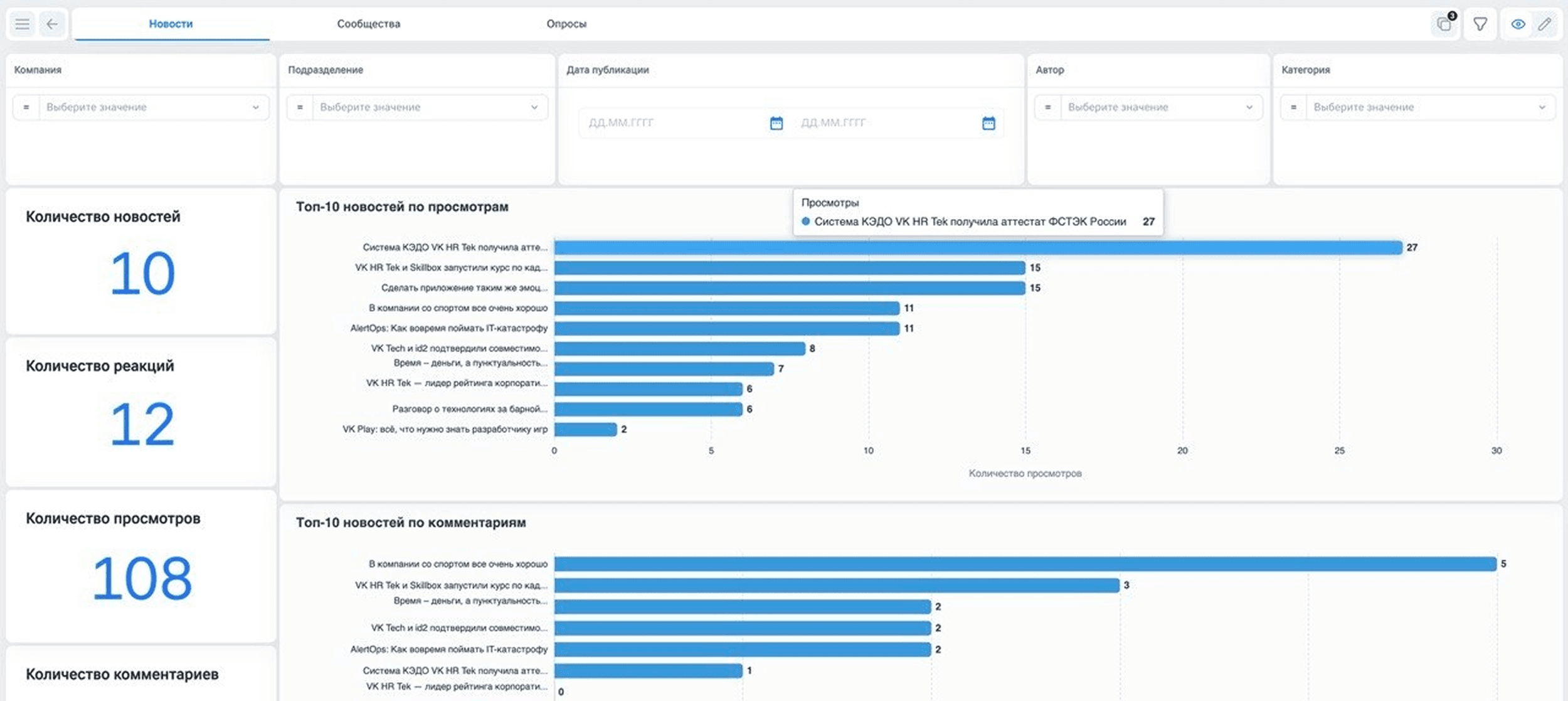Click equals operator in Категория filter
This screenshot has height=701, width=1568.
1294,107
